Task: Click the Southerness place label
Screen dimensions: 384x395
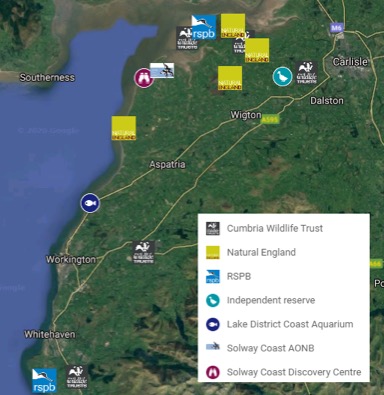Action: tap(47, 78)
